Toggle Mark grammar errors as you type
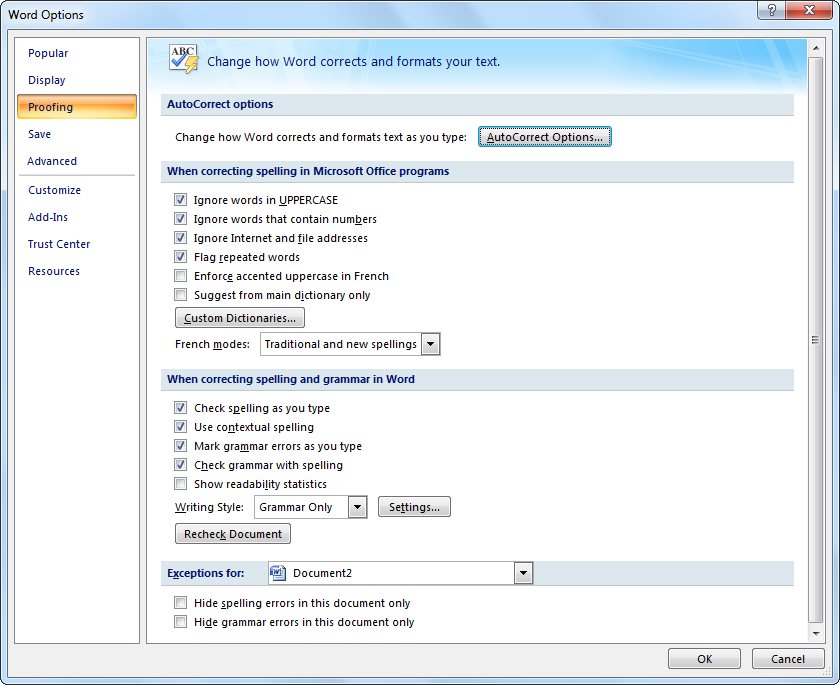This screenshot has height=685, width=840. [x=181, y=446]
